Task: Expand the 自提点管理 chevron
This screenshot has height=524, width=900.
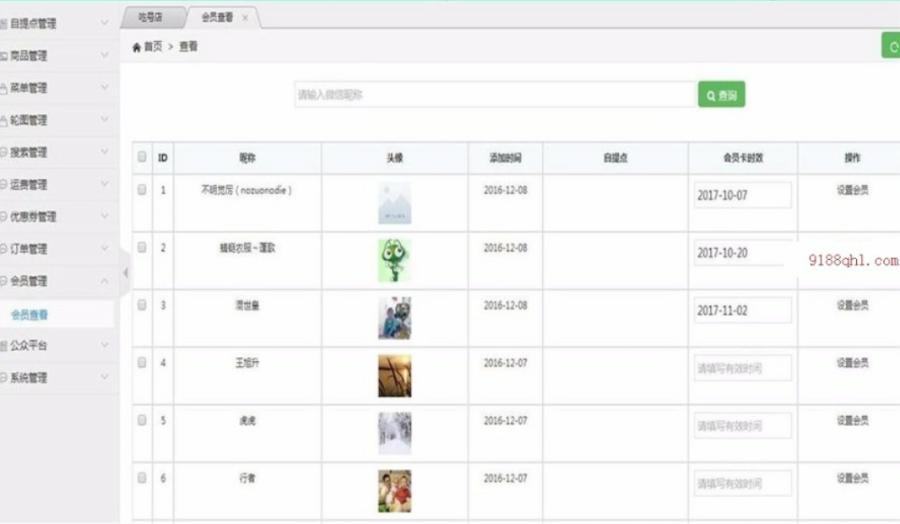Action: point(104,23)
